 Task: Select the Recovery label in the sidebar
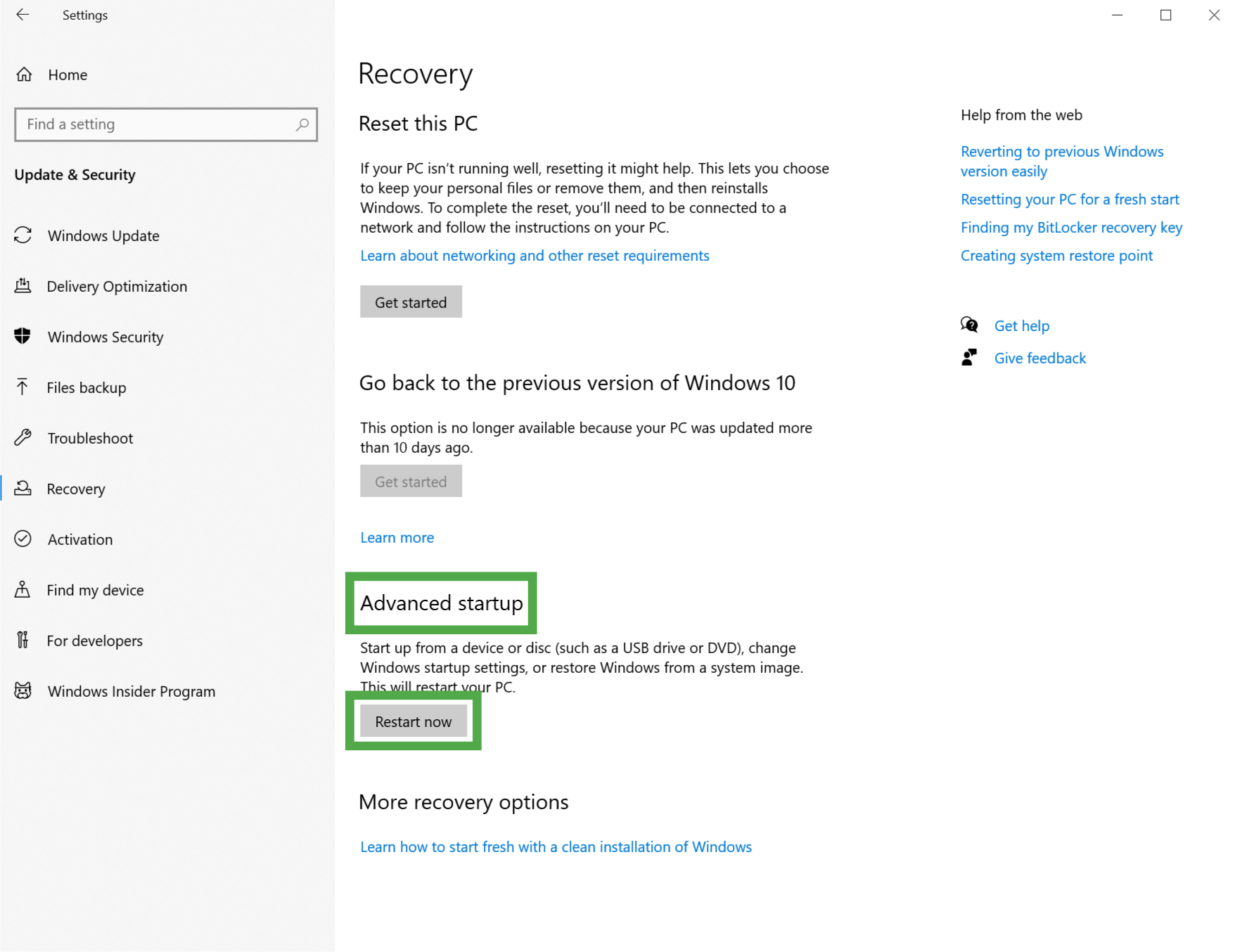coord(76,489)
